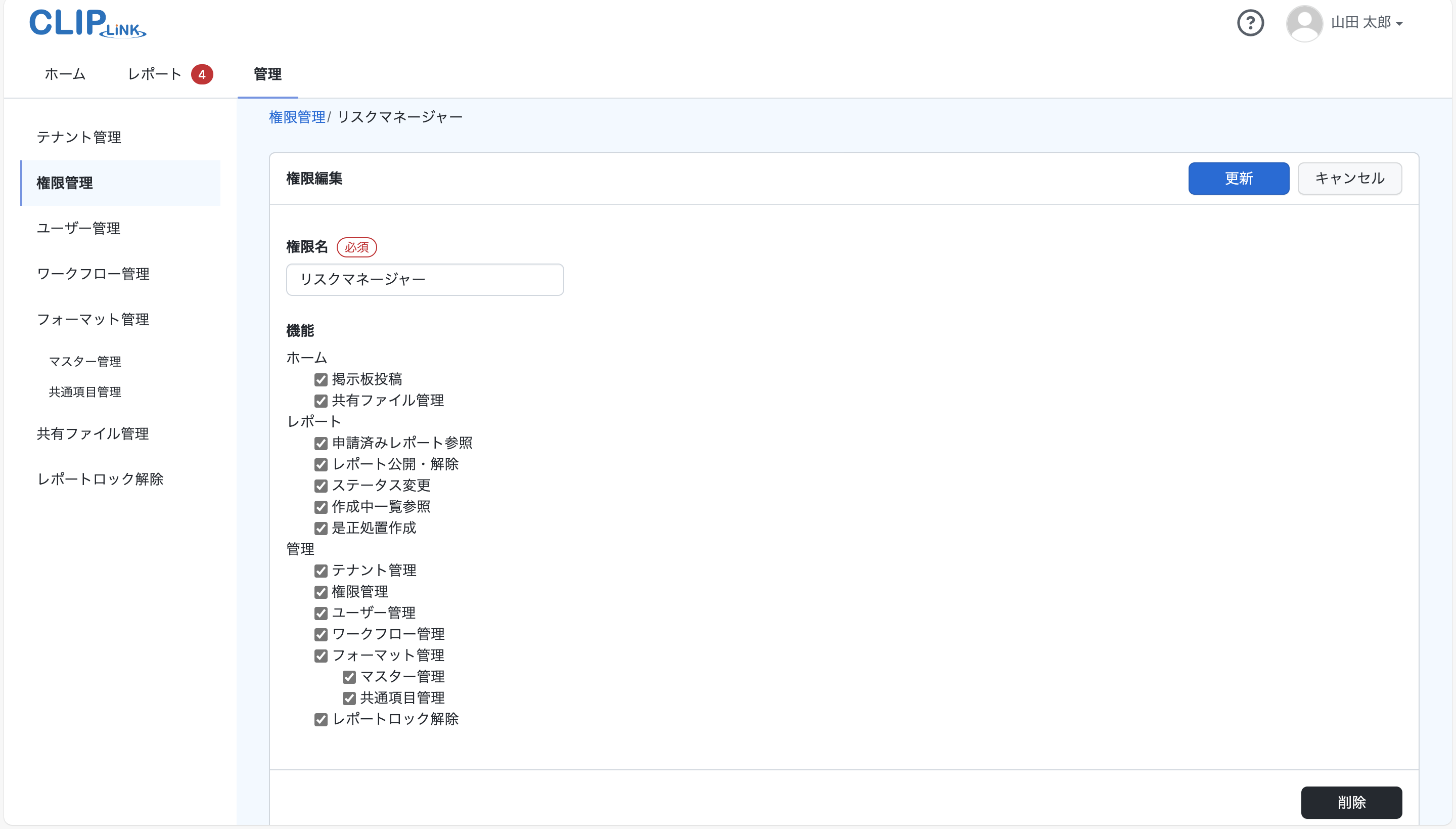Uncheck マスター管理 under フォーマット管理
The height and width of the screenshot is (829, 1456).
click(x=349, y=676)
